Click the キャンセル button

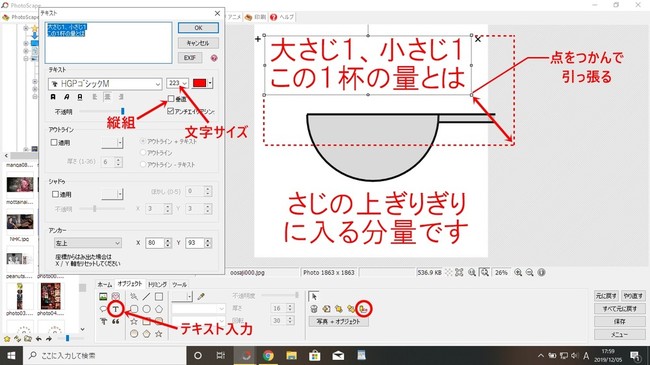pyautogui.click(x=198, y=43)
